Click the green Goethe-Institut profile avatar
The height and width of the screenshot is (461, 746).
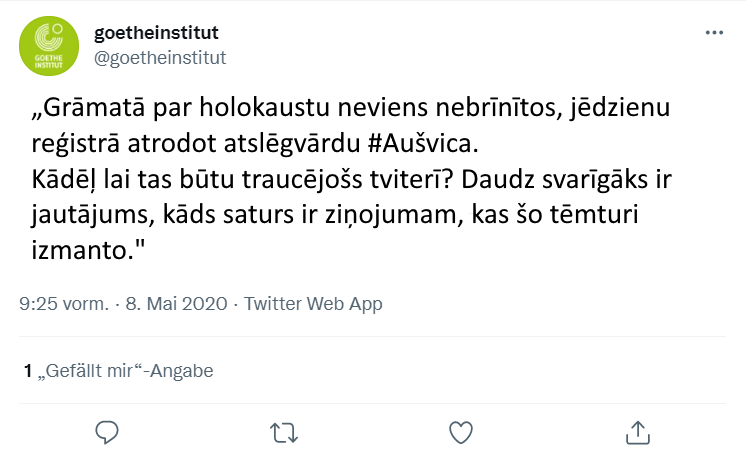coord(50,49)
